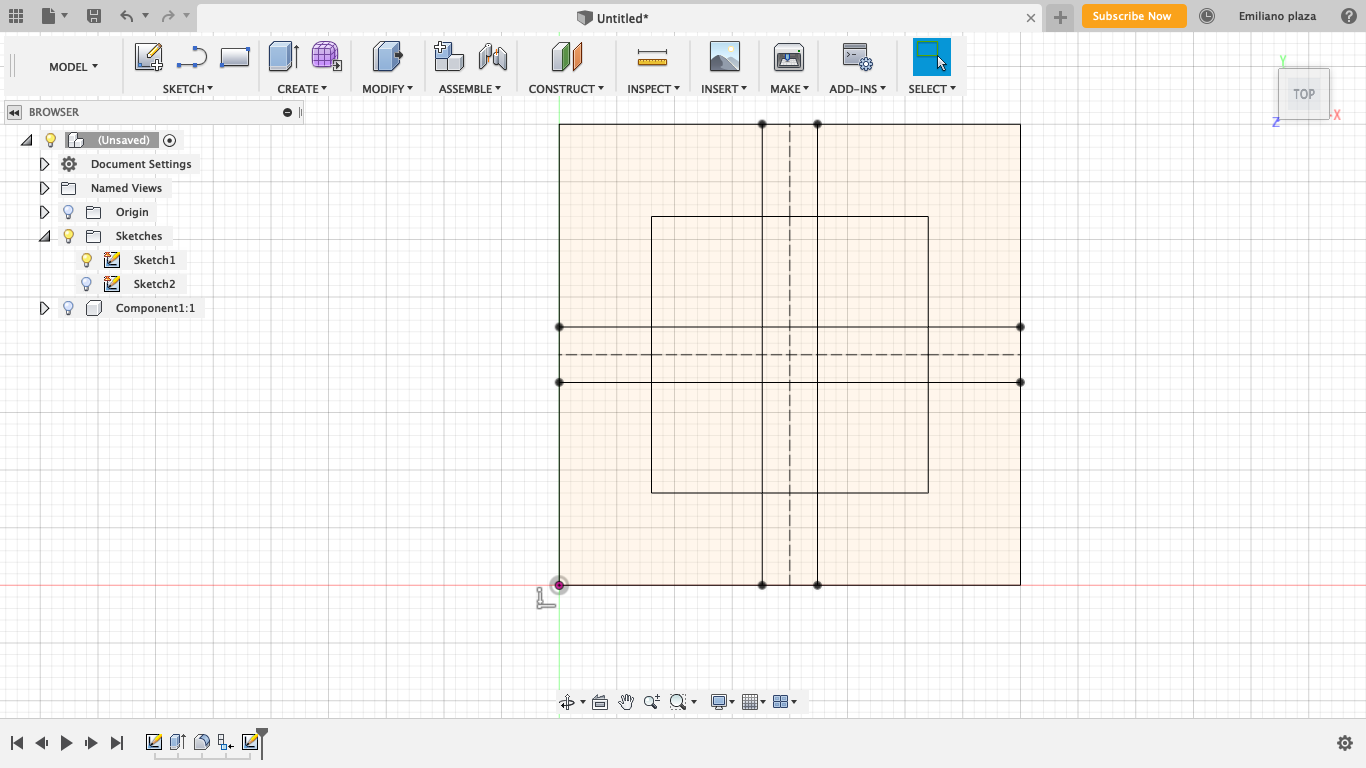
Task: Activate the Unsaved component radio button
Action: (x=169, y=140)
